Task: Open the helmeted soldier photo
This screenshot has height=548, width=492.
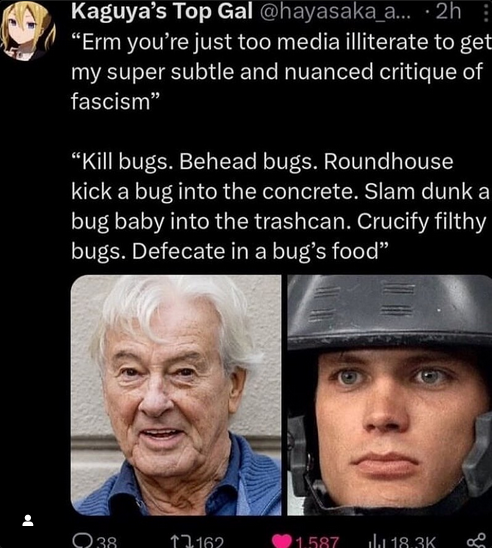Action: pyautogui.click(x=390, y=395)
